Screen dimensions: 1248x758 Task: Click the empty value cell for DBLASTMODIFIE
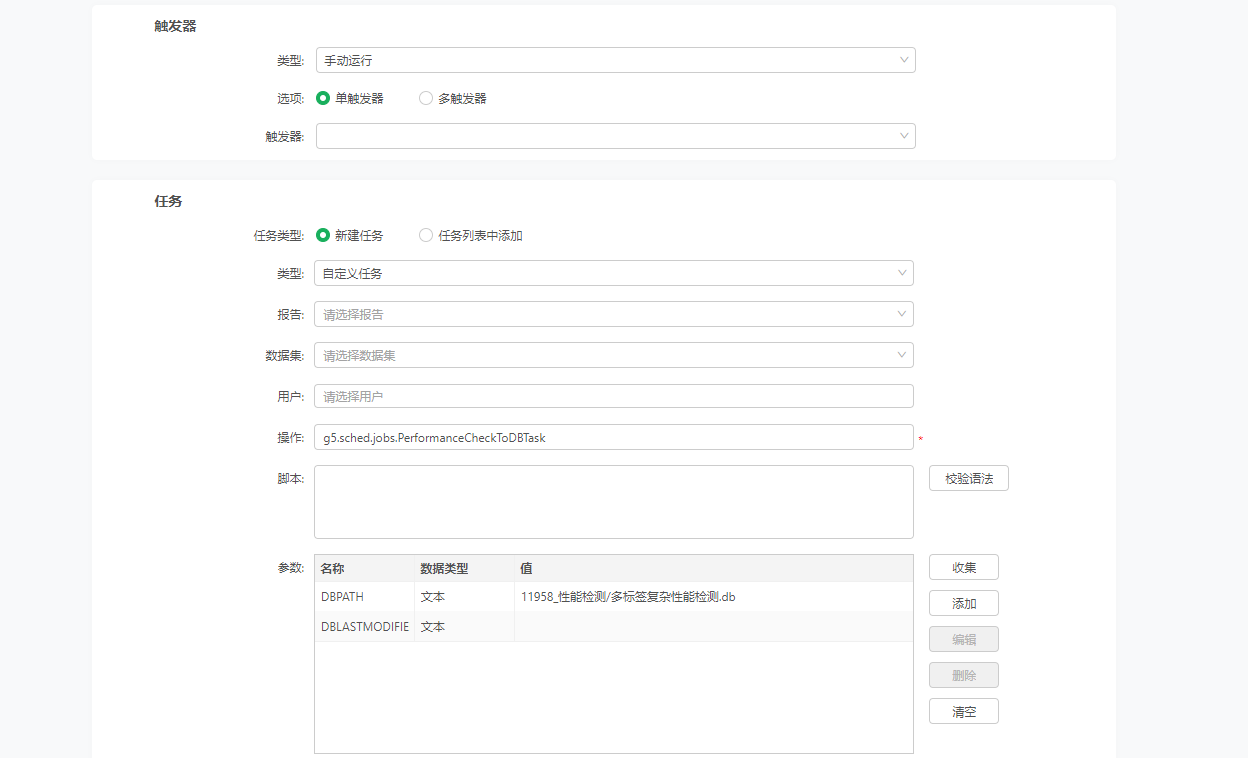(x=714, y=627)
